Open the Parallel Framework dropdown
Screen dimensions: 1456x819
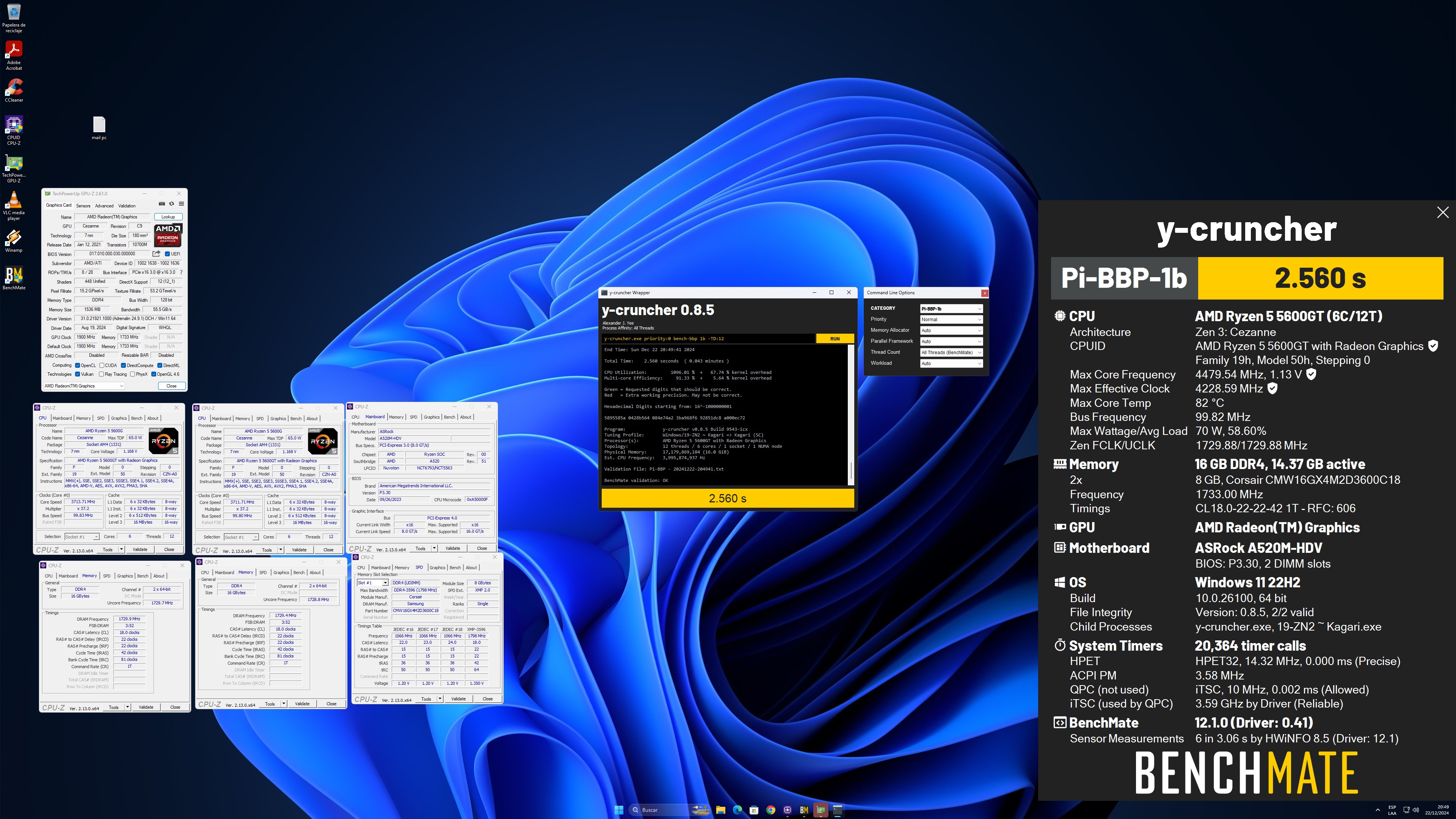tap(951, 341)
